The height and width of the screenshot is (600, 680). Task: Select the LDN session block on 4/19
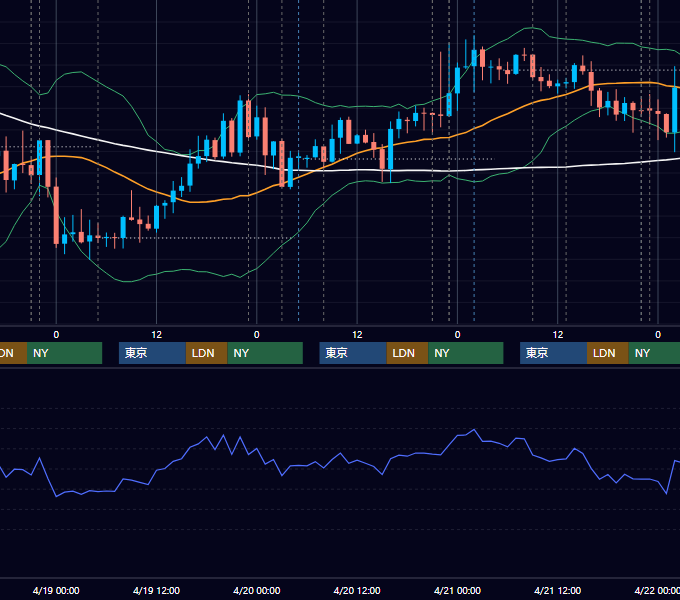pyautogui.click(x=206, y=353)
